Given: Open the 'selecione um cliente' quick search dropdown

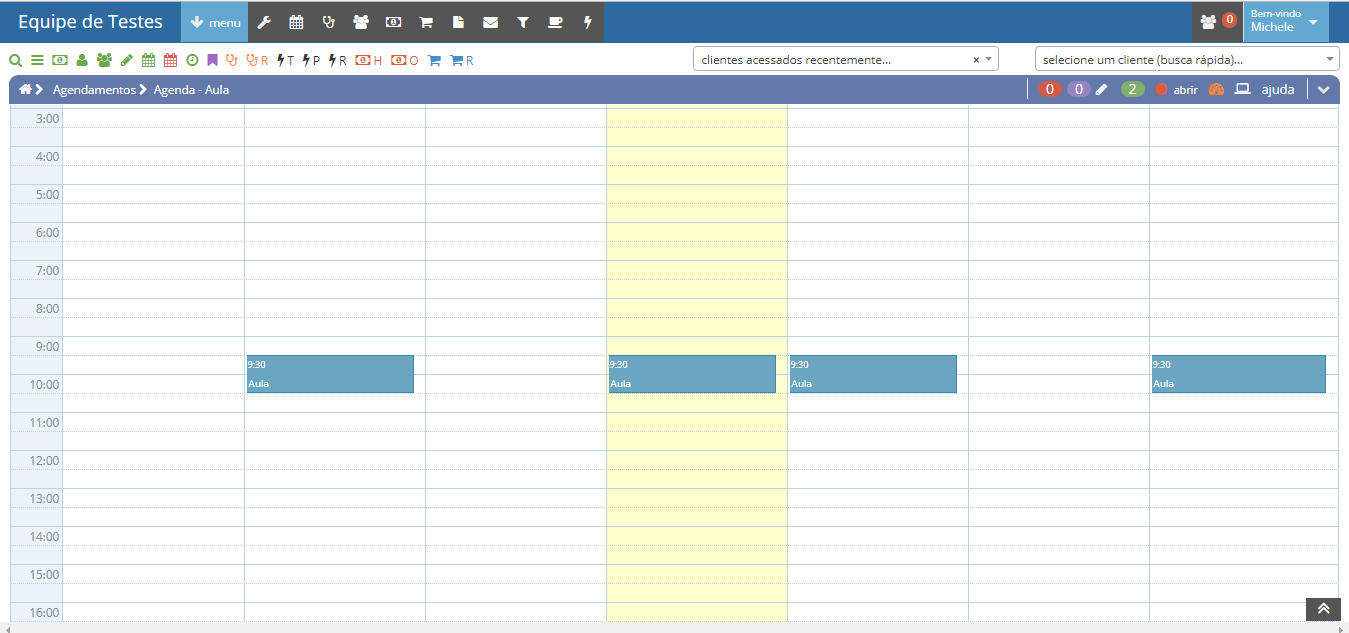Looking at the screenshot, I should pyautogui.click(x=1186, y=59).
